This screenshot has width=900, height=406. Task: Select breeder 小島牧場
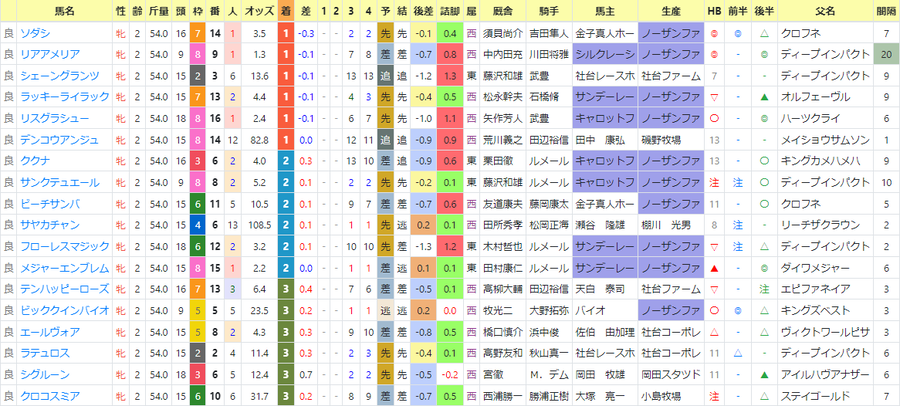tap(661, 396)
